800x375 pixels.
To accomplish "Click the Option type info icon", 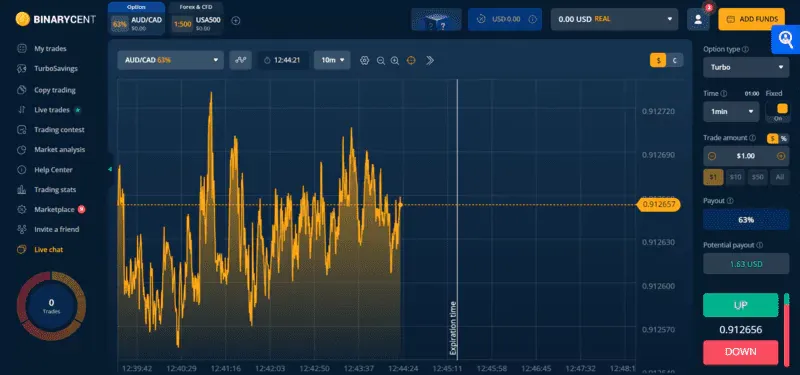I will (745, 49).
